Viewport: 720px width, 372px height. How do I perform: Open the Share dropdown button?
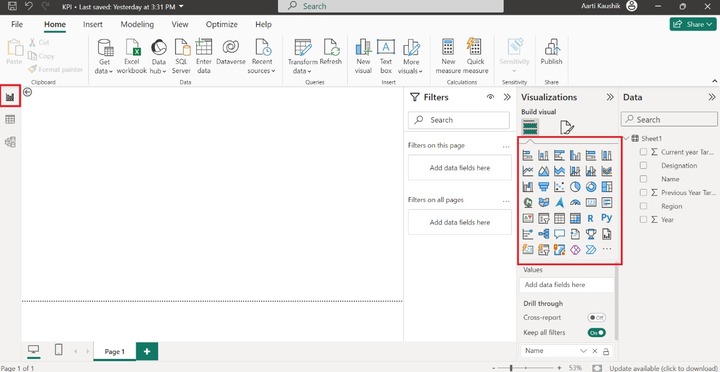[x=693, y=24]
